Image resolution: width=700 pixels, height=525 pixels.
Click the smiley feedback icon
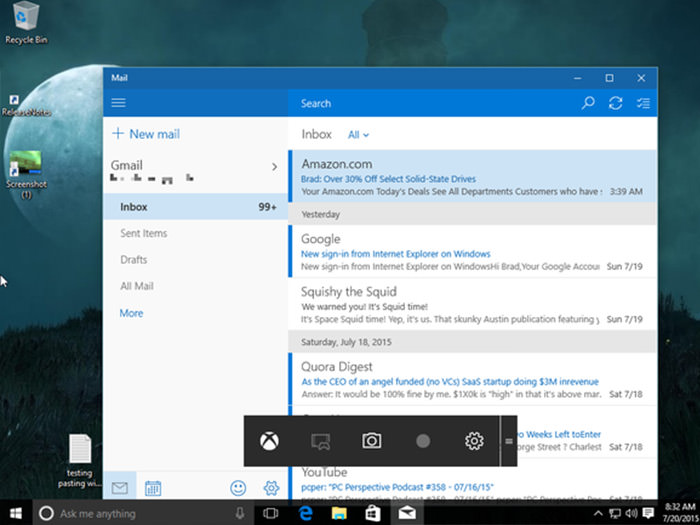click(x=238, y=488)
